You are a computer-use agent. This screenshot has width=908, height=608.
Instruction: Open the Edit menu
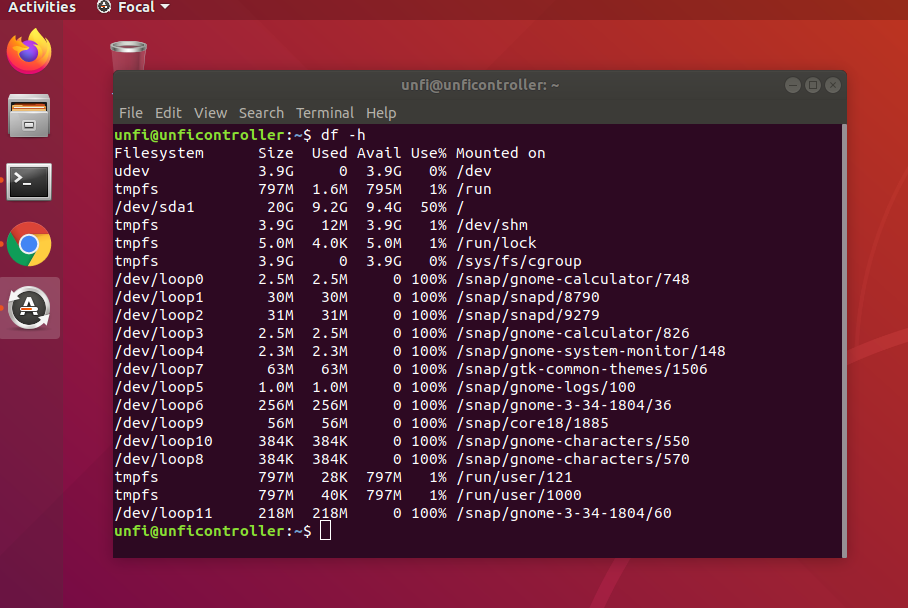coord(168,113)
